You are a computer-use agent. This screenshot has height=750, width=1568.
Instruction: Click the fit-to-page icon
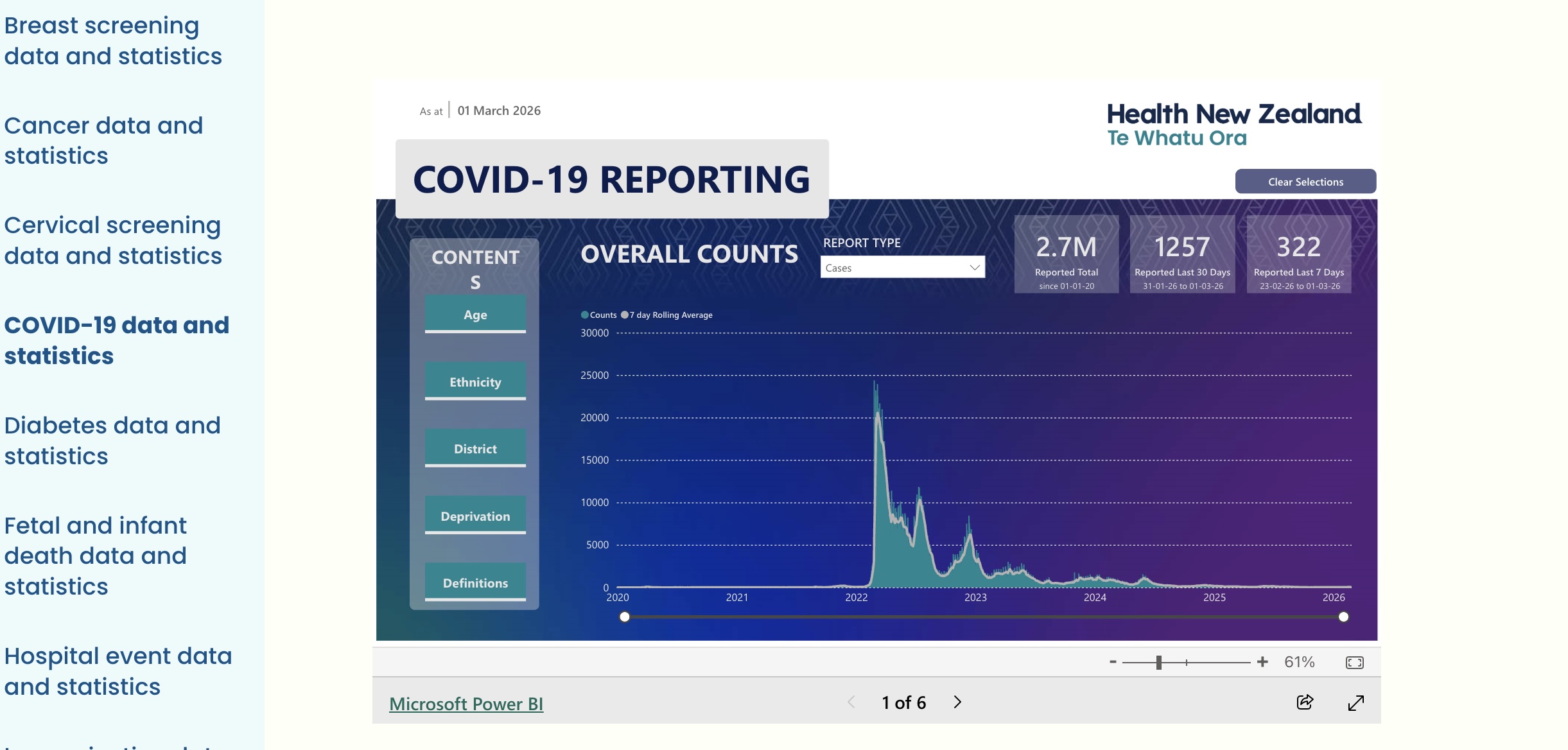click(1354, 662)
